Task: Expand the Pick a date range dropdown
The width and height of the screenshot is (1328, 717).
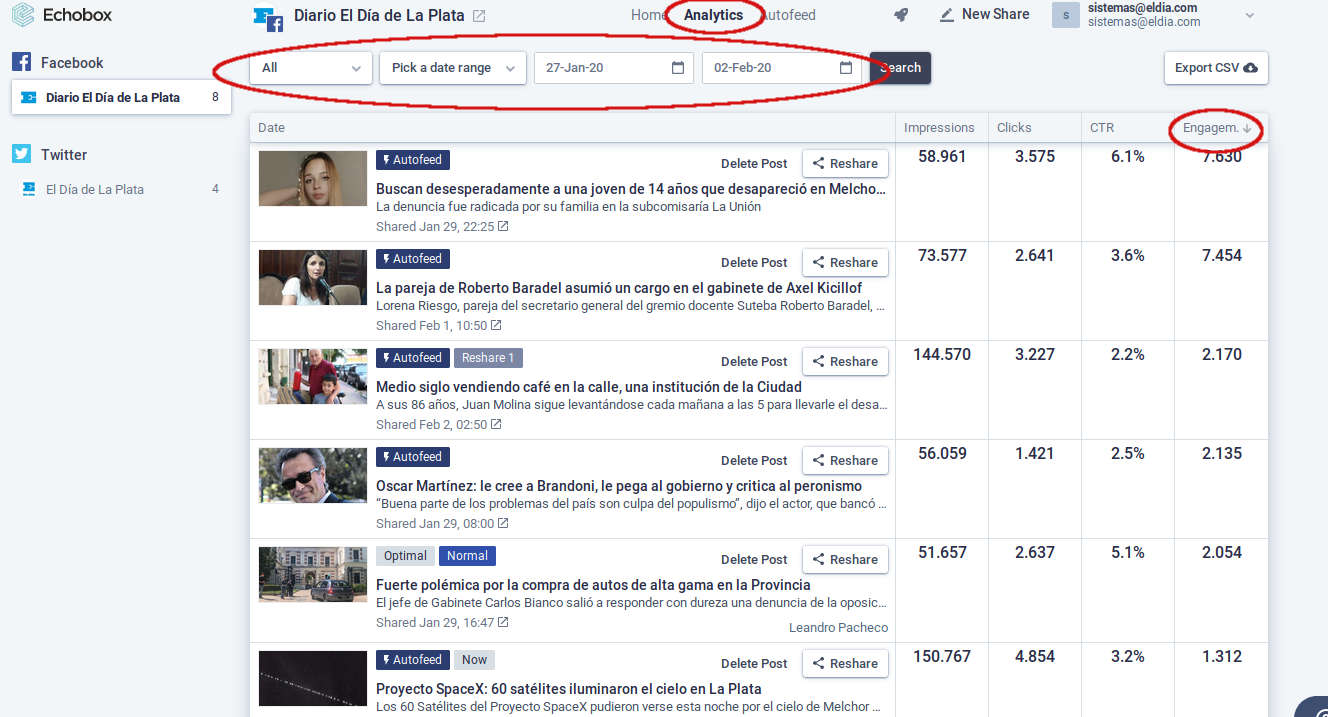Action: (452, 68)
